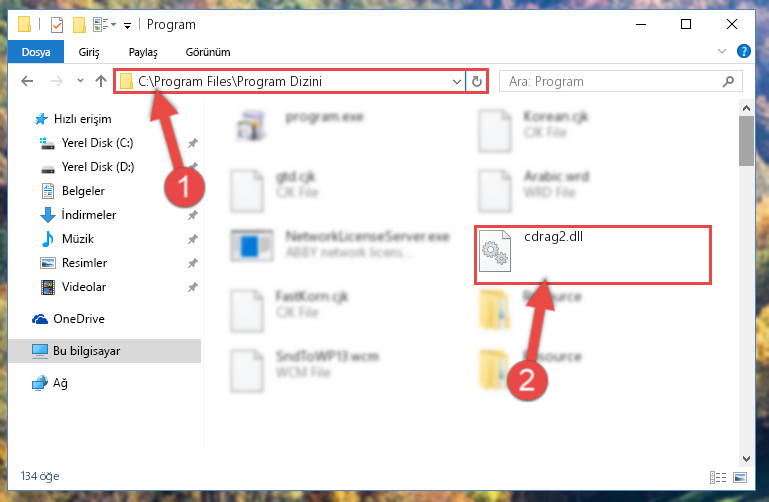Open the Görünüm tab
This screenshot has height=502, width=769.
point(208,52)
